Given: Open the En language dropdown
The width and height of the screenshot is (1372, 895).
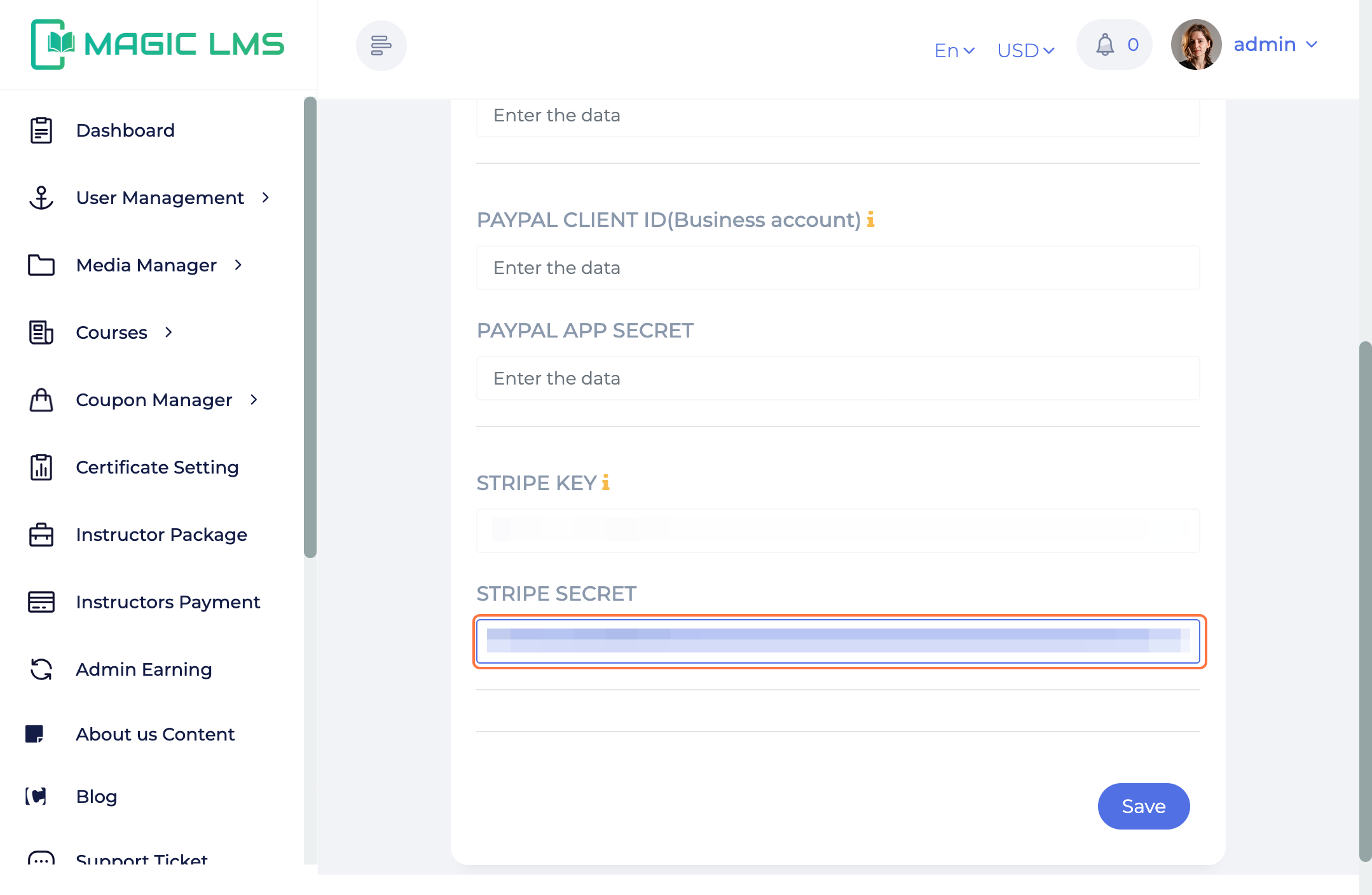Looking at the screenshot, I should [x=954, y=50].
